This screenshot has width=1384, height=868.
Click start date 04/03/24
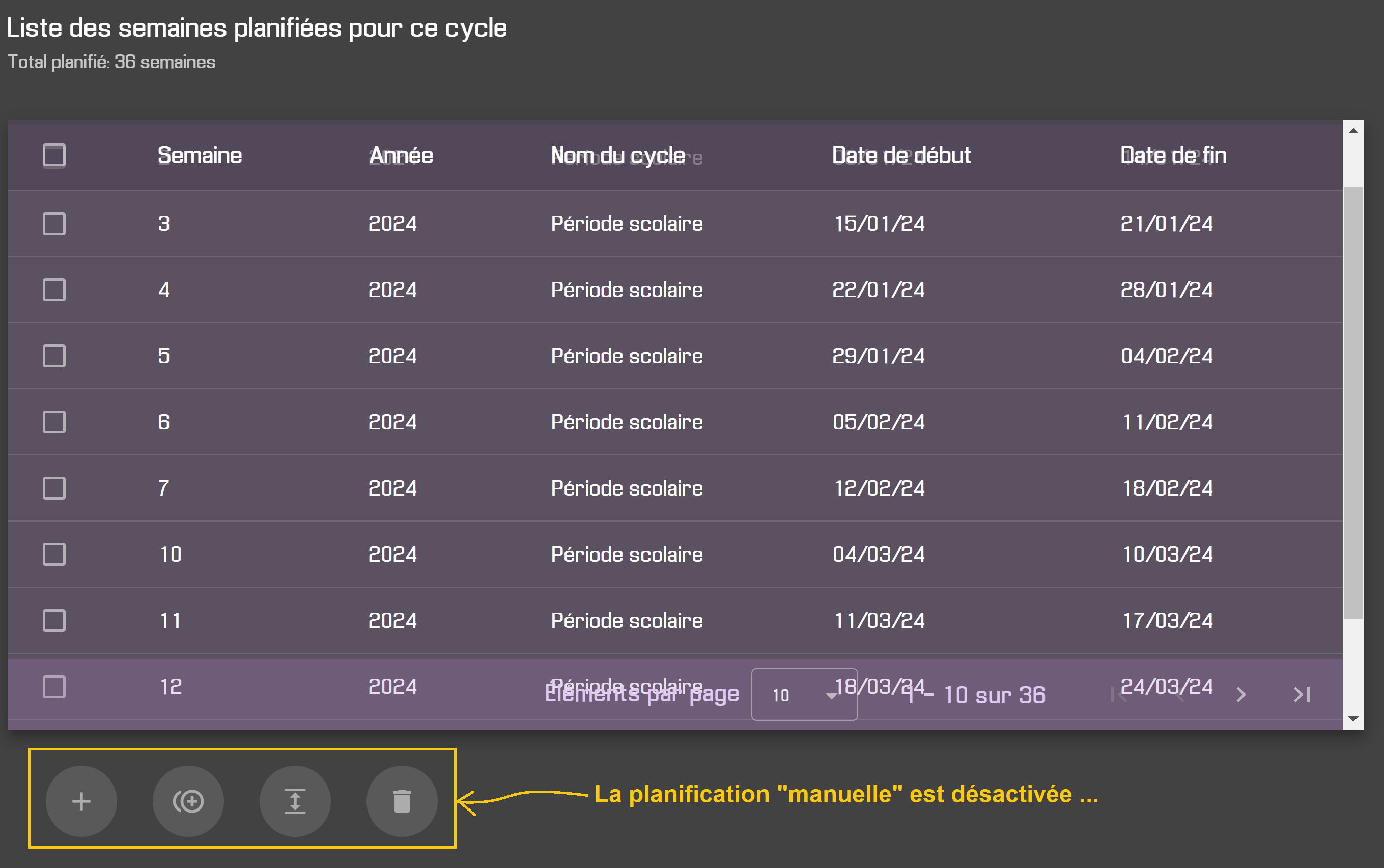click(879, 554)
